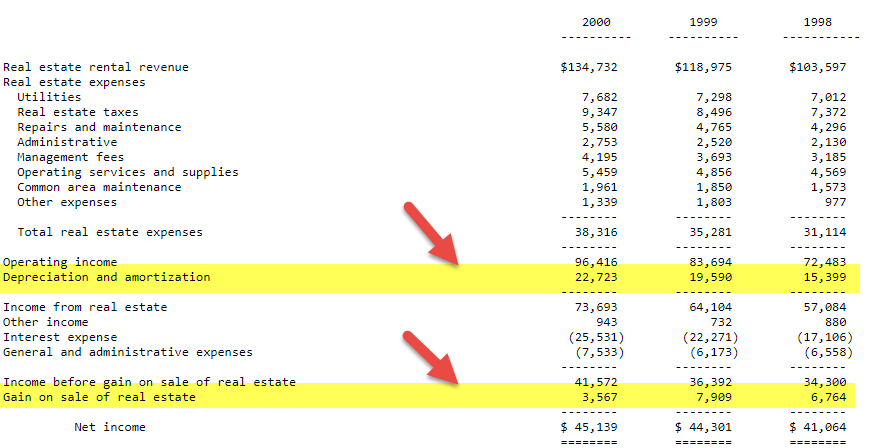Click the red arrow pointing to Depreciation row
This screenshot has height=448, width=870.
coord(430,235)
